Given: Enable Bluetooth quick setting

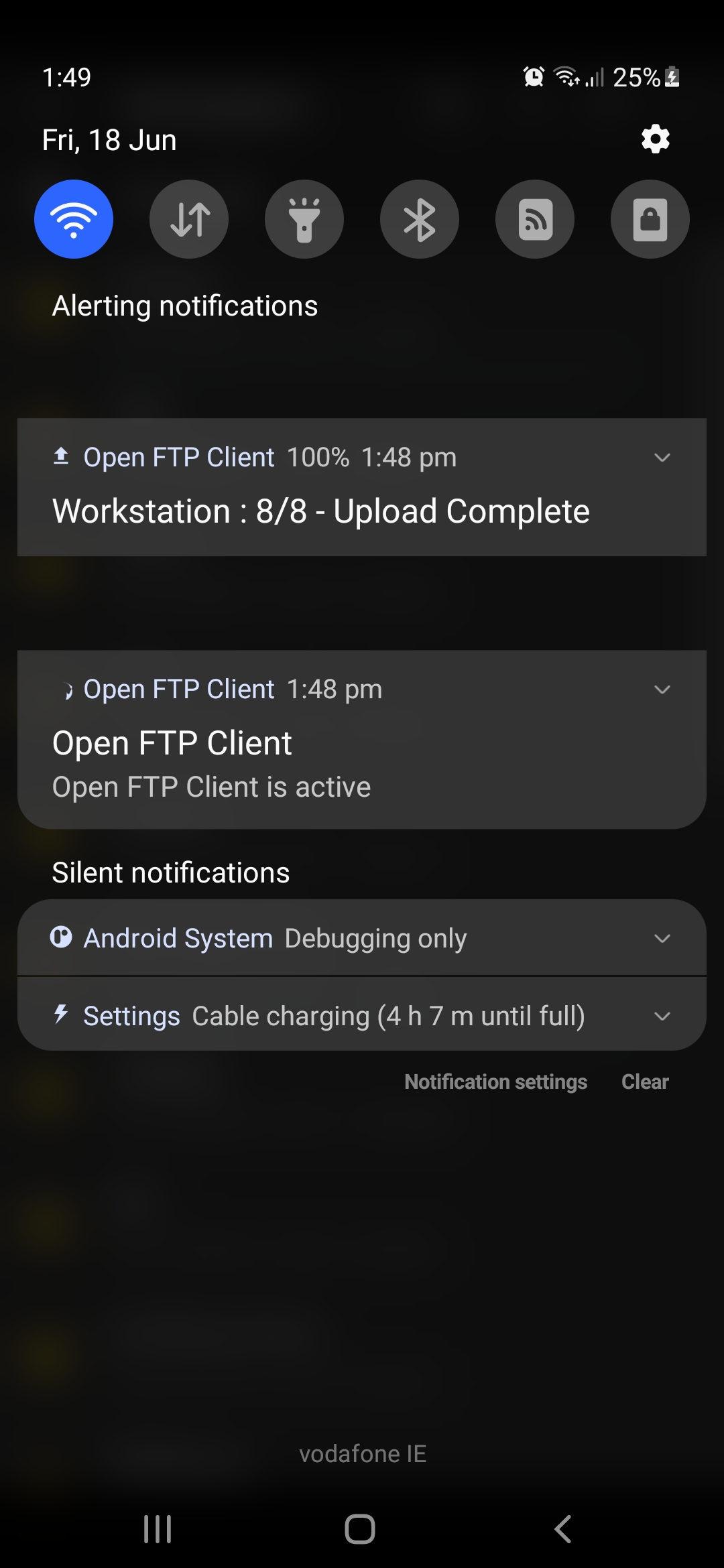Looking at the screenshot, I should pos(420,219).
